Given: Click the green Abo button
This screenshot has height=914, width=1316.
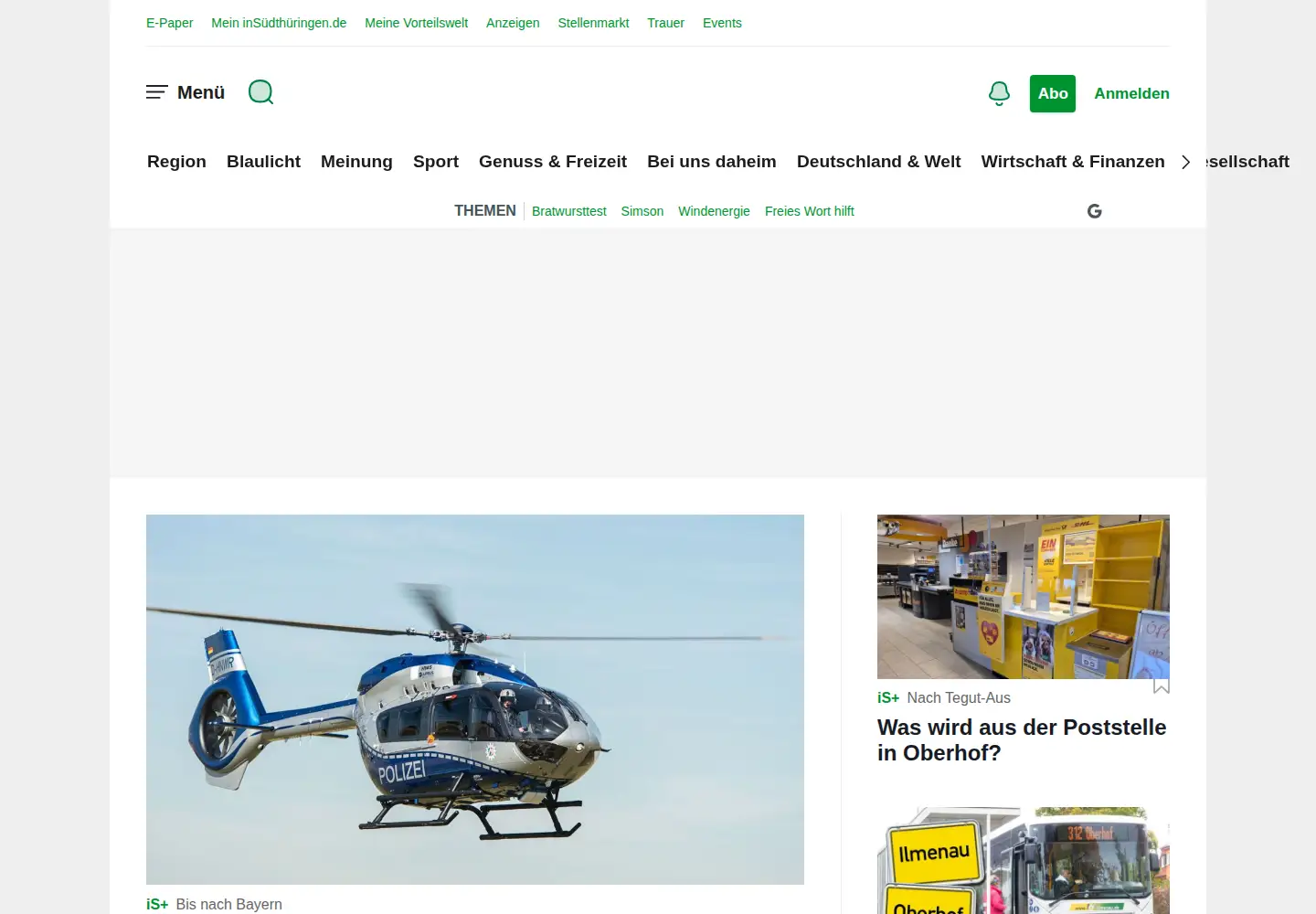Looking at the screenshot, I should click(1053, 93).
